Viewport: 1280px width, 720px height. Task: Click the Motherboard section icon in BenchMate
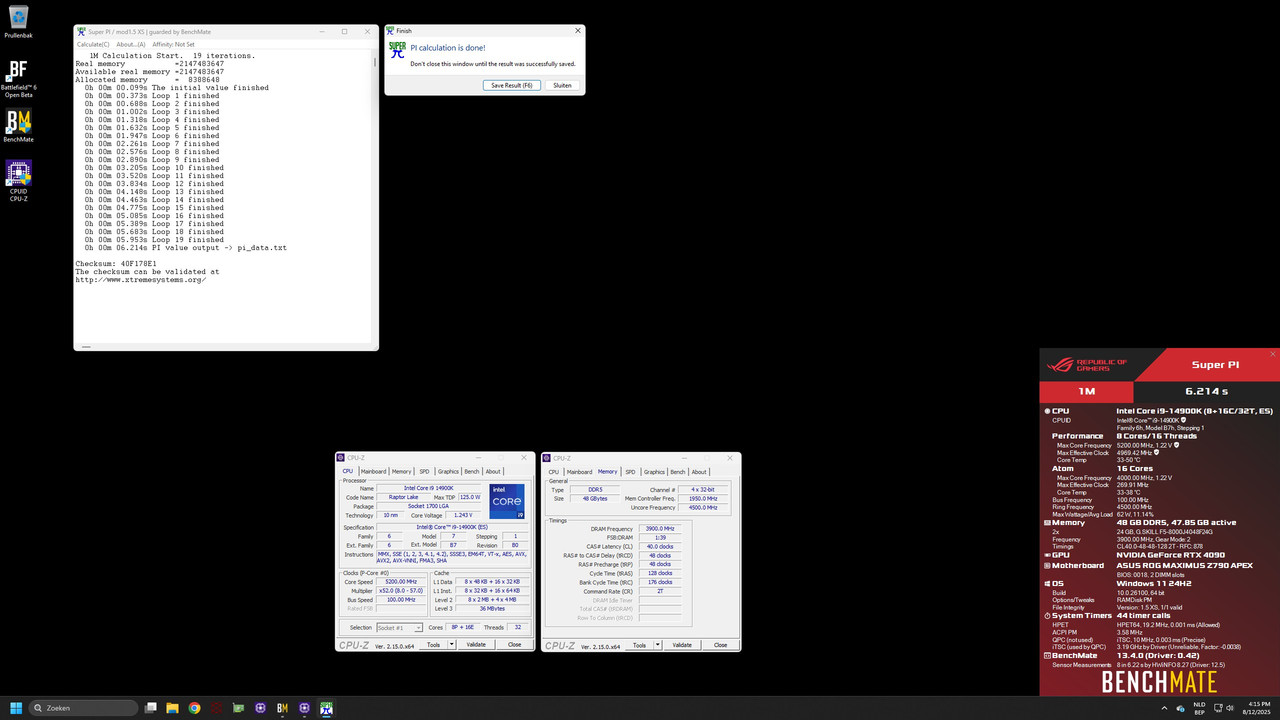pos(1047,565)
